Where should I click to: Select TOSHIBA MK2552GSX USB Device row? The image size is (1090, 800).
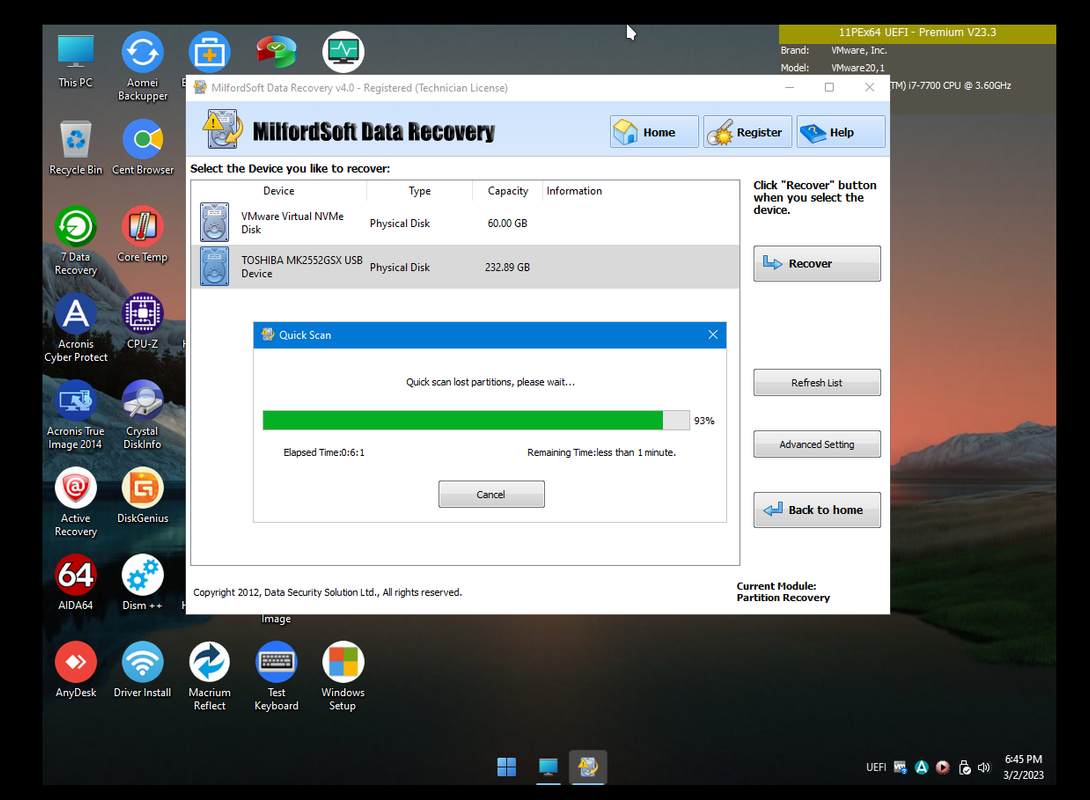coord(464,267)
